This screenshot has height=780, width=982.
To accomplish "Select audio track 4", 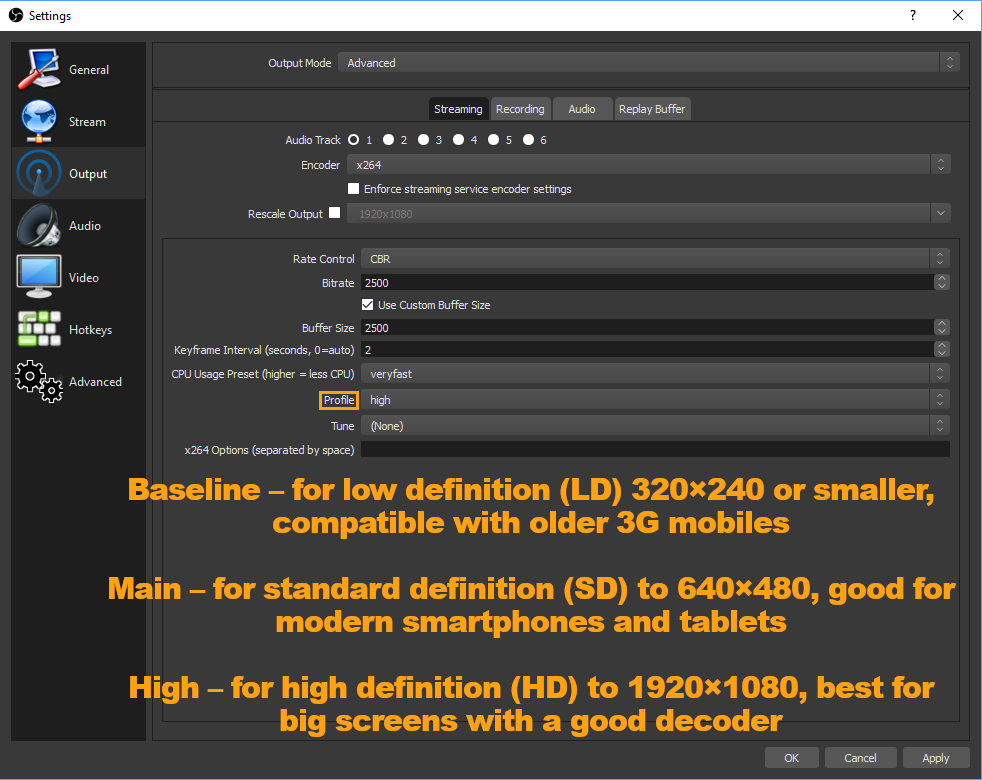I will [x=459, y=140].
